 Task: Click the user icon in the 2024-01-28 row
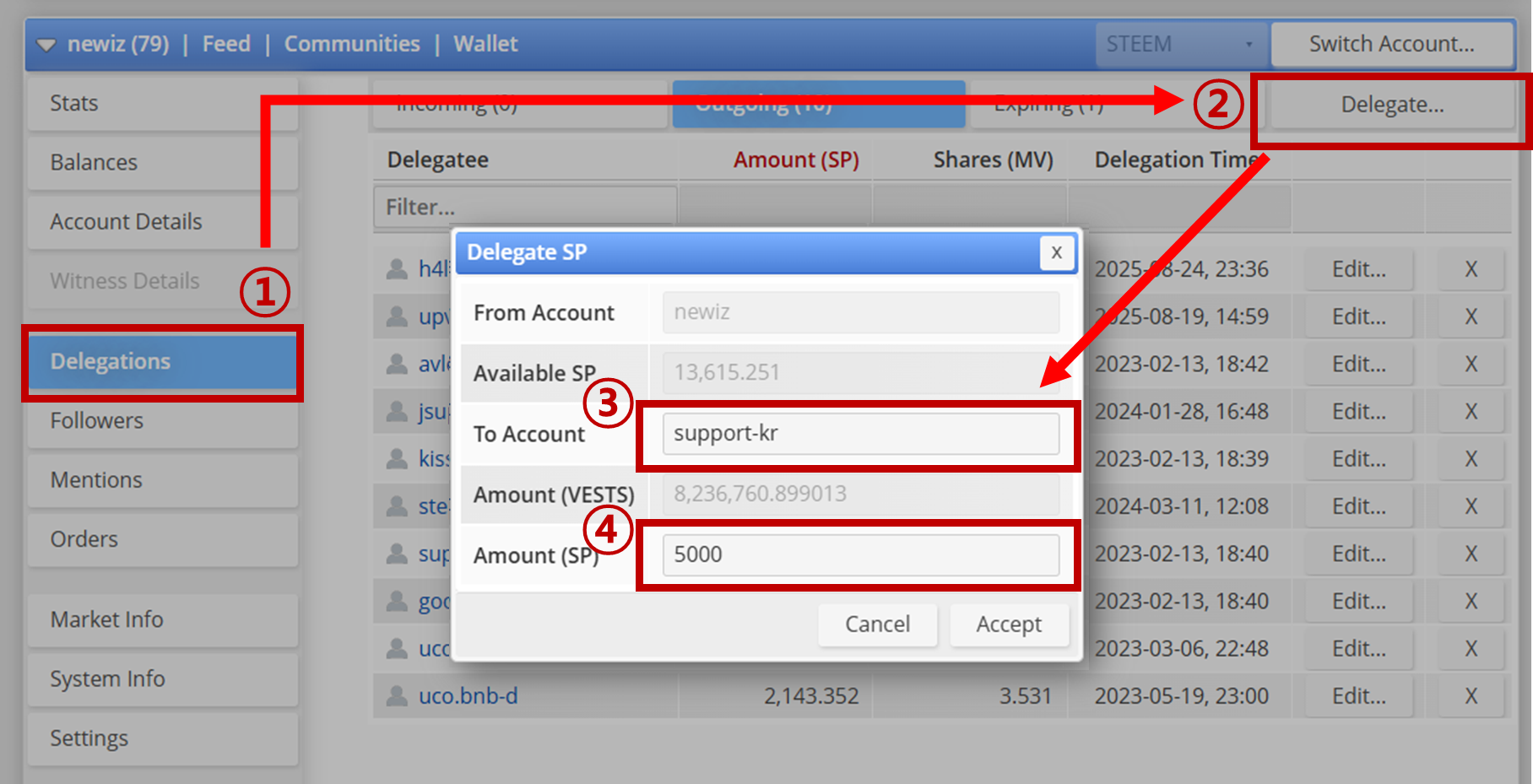click(x=396, y=411)
